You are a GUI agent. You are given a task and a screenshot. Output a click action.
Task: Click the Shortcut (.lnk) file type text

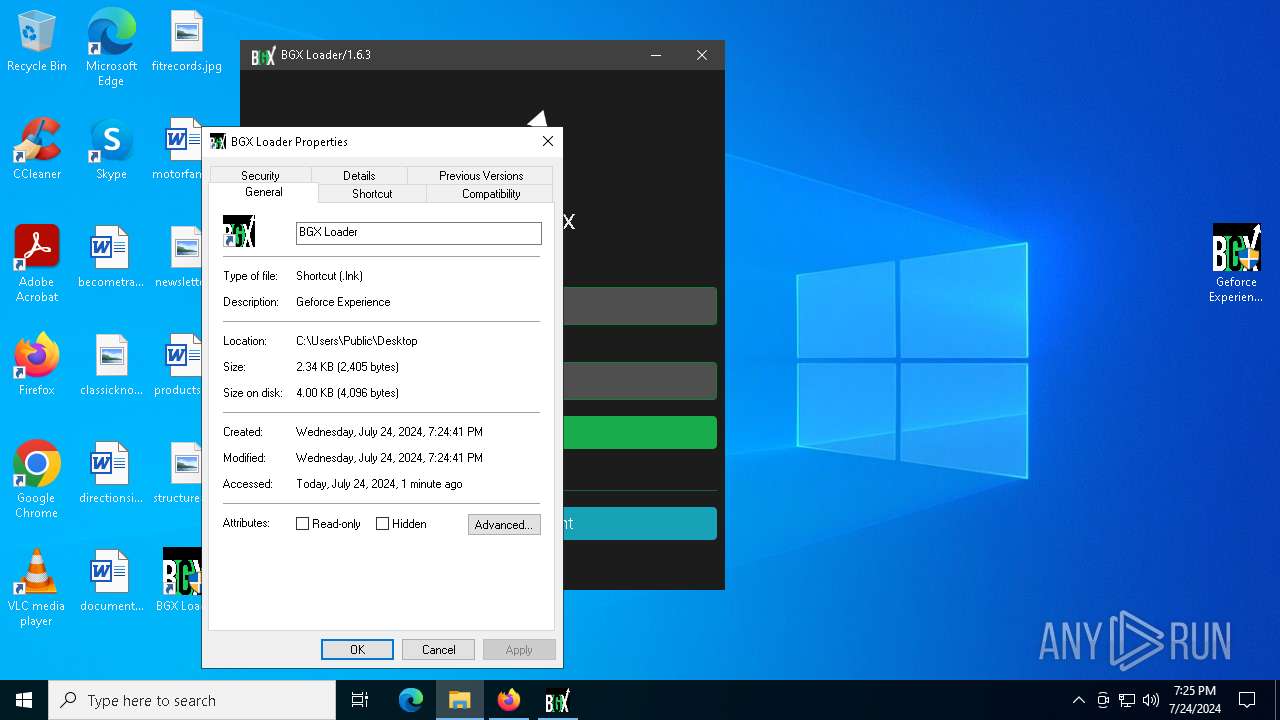(329, 276)
